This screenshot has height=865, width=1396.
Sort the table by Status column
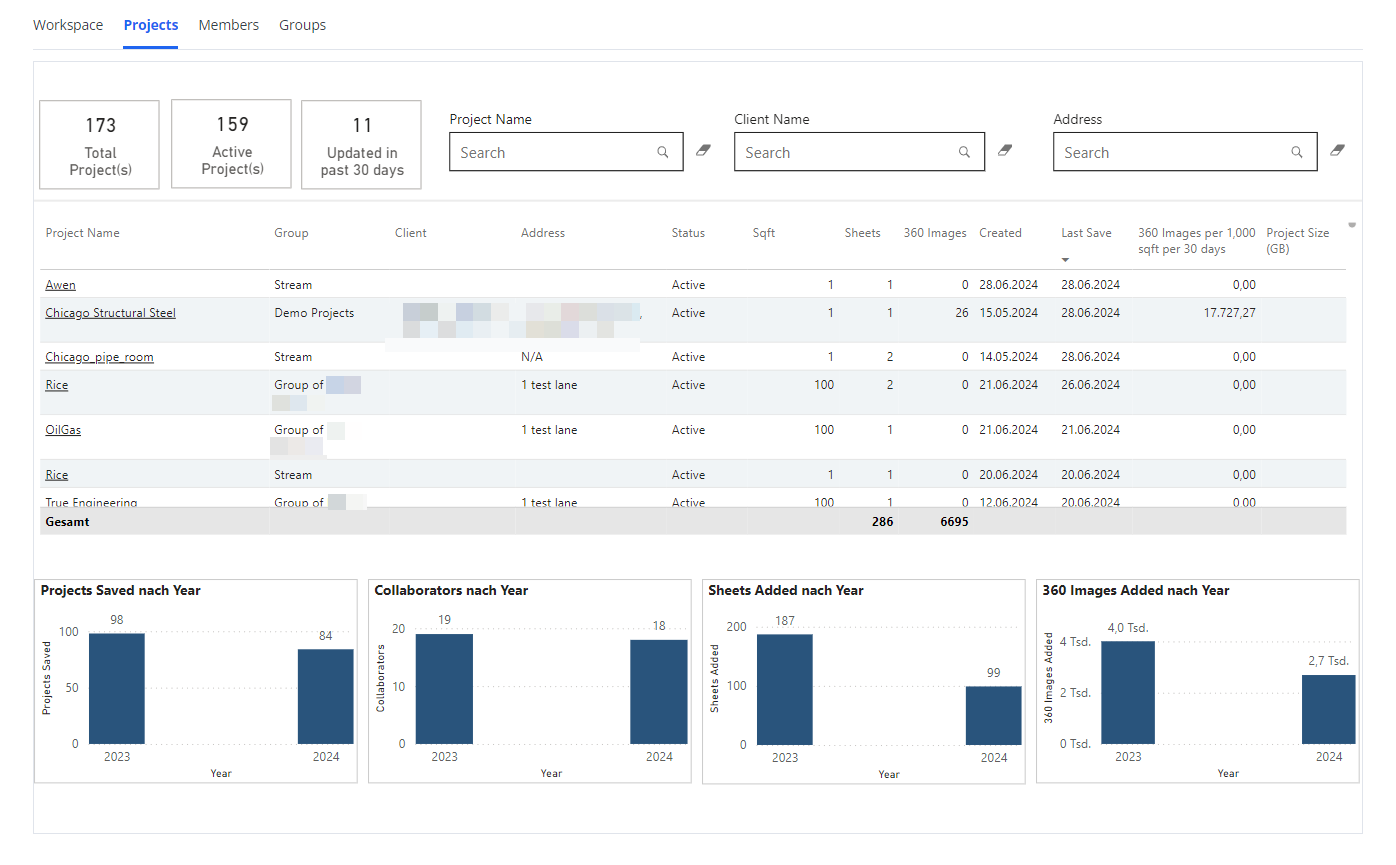point(688,233)
